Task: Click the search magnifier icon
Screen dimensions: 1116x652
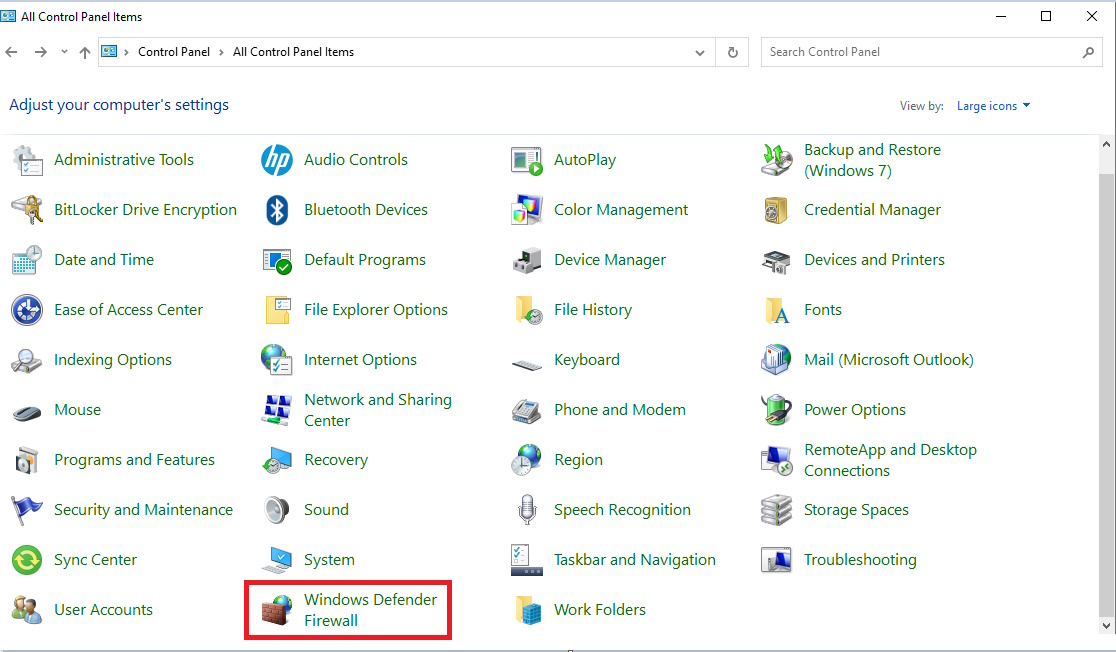Action: pyautogui.click(x=1088, y=52)
